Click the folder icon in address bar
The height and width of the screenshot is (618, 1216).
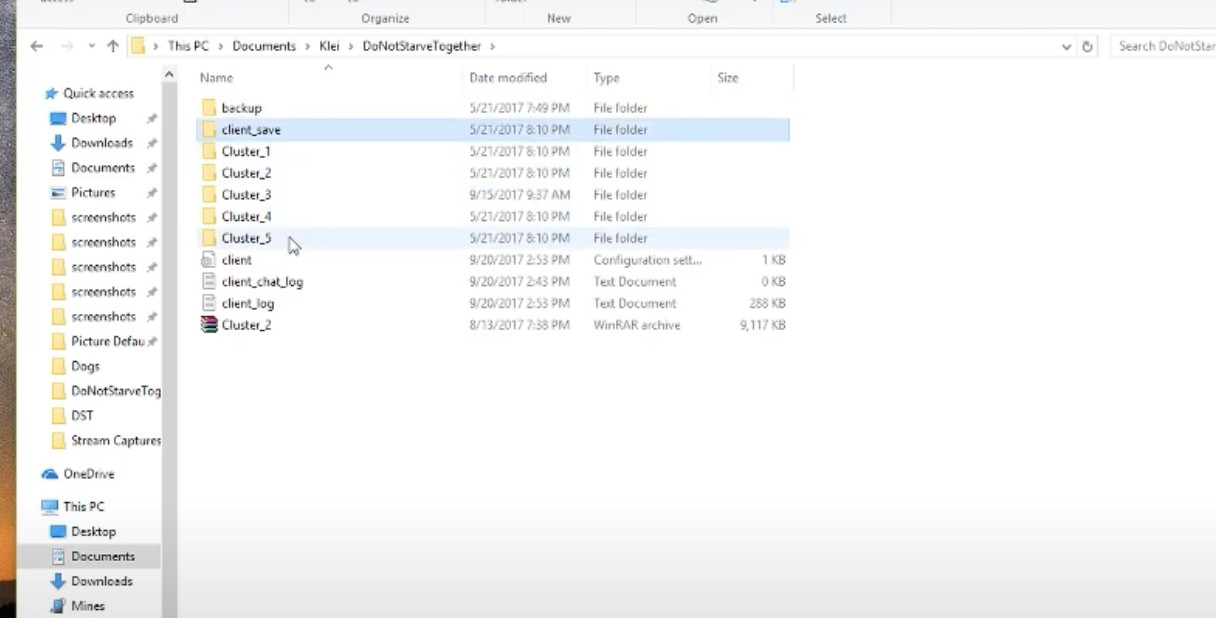(x=138, y=46)
